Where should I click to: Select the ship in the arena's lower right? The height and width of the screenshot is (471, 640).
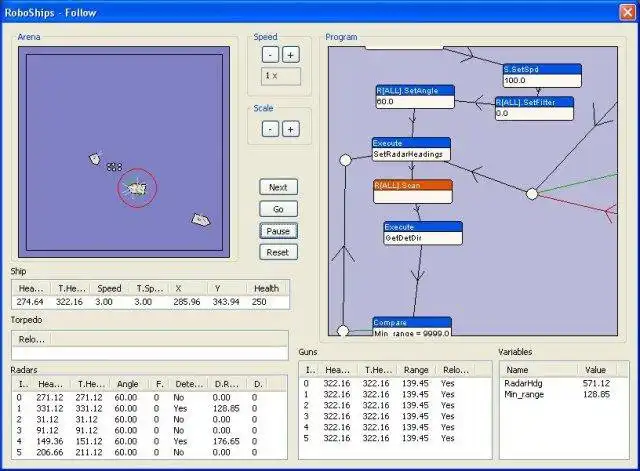[x=201, y=220]
